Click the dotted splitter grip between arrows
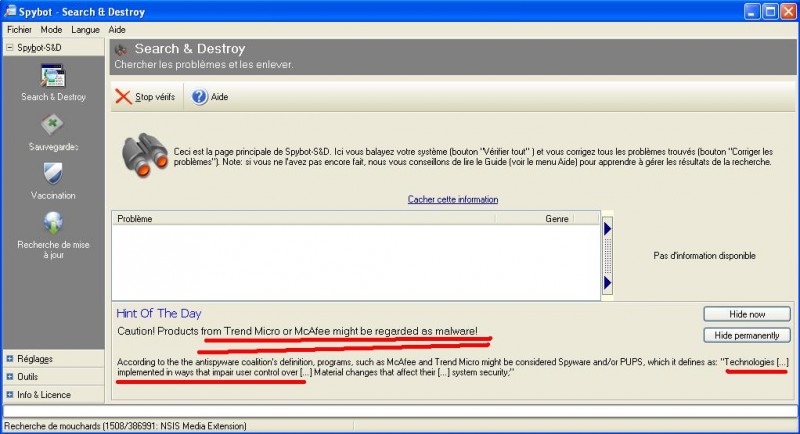The height and width of the screenshot is (434, 800). pyautogui.click(x=608, y=255)
